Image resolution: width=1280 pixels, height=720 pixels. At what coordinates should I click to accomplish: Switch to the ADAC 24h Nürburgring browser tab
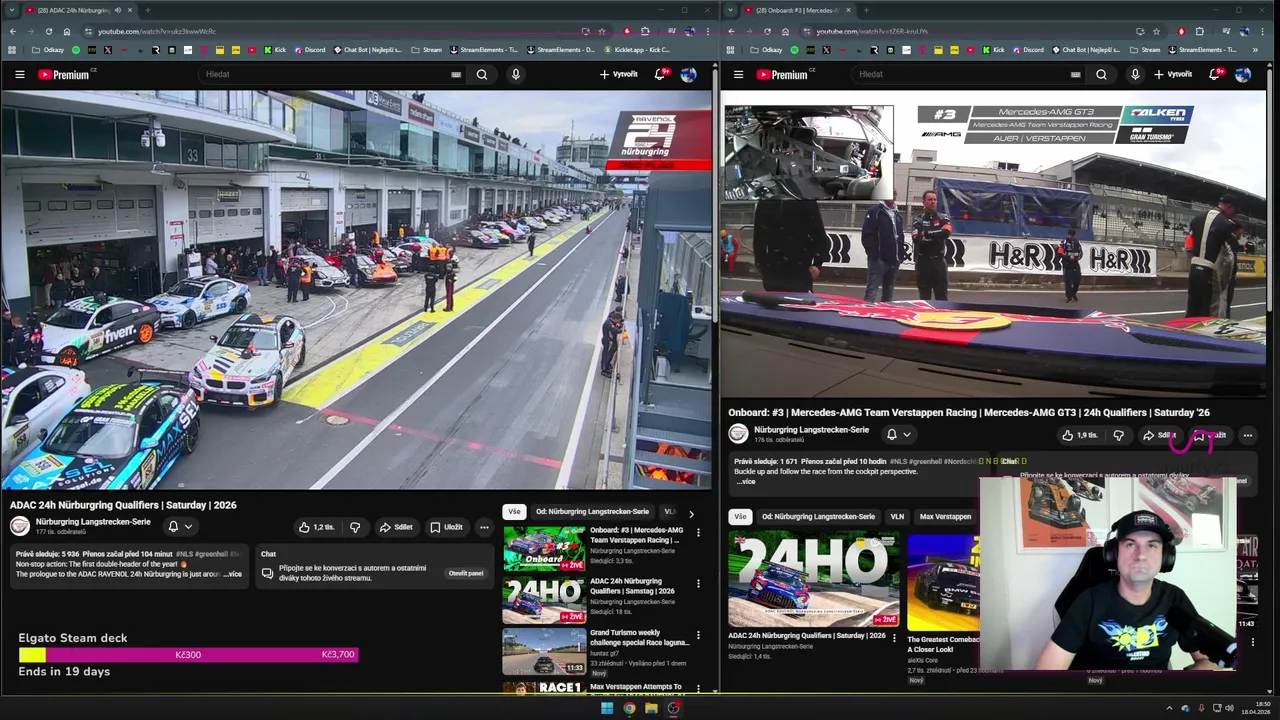tap(75, 10)
